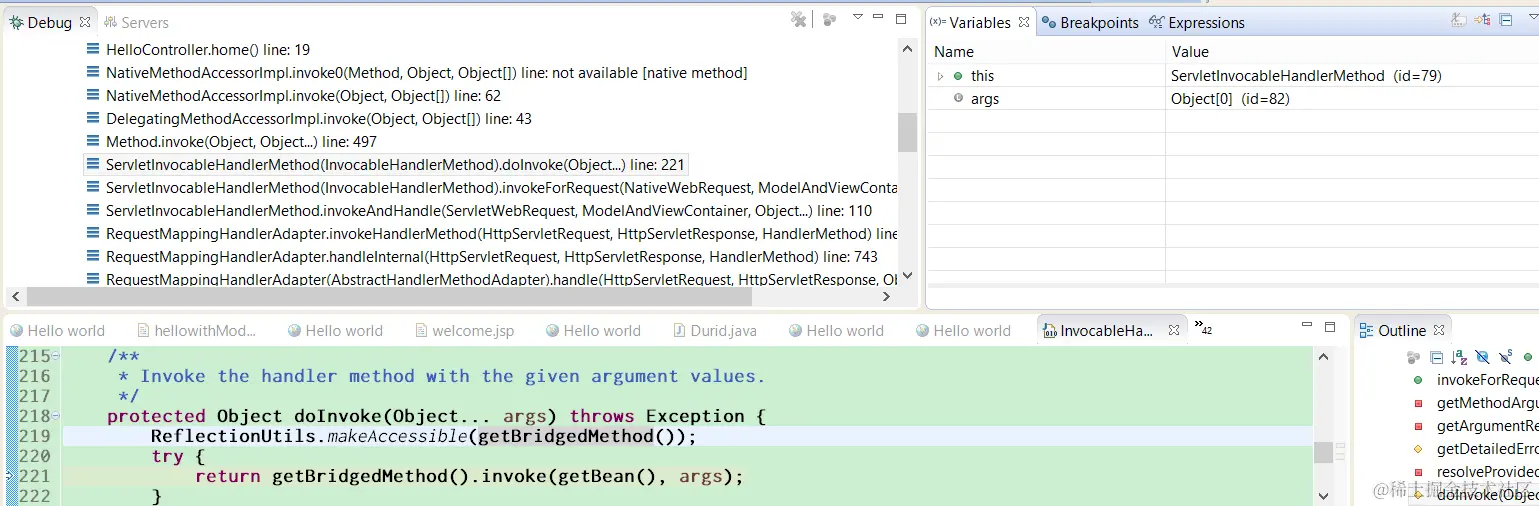The width and height of the screenshot is (1539, 506).
Task: Click the line 219 makeAccessible code
Action: [x=423, y=436]
